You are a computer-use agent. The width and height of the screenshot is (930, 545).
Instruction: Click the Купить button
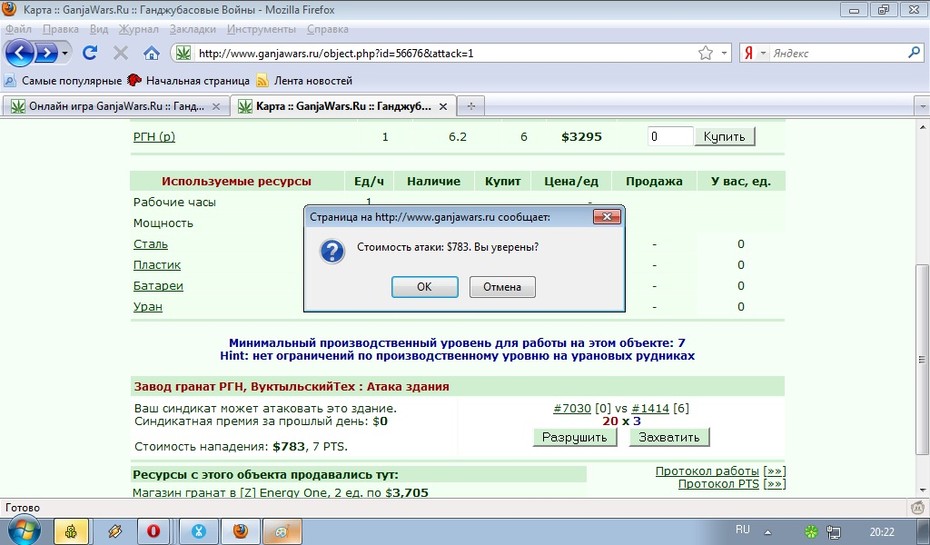click(x=724, y=136)
